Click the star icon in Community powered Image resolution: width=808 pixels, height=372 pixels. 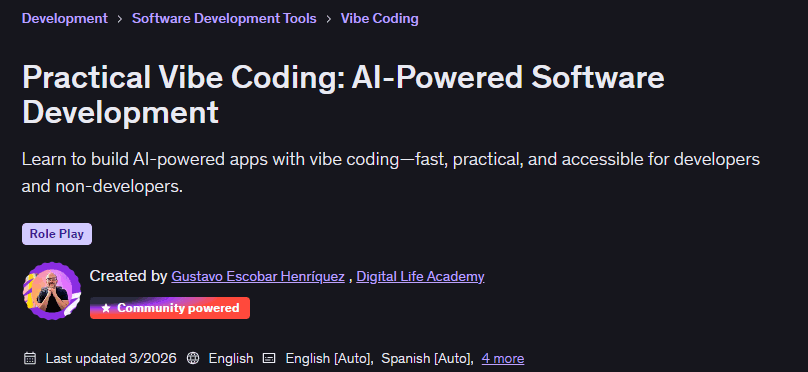pyautogui.click(x=106, y=308)
